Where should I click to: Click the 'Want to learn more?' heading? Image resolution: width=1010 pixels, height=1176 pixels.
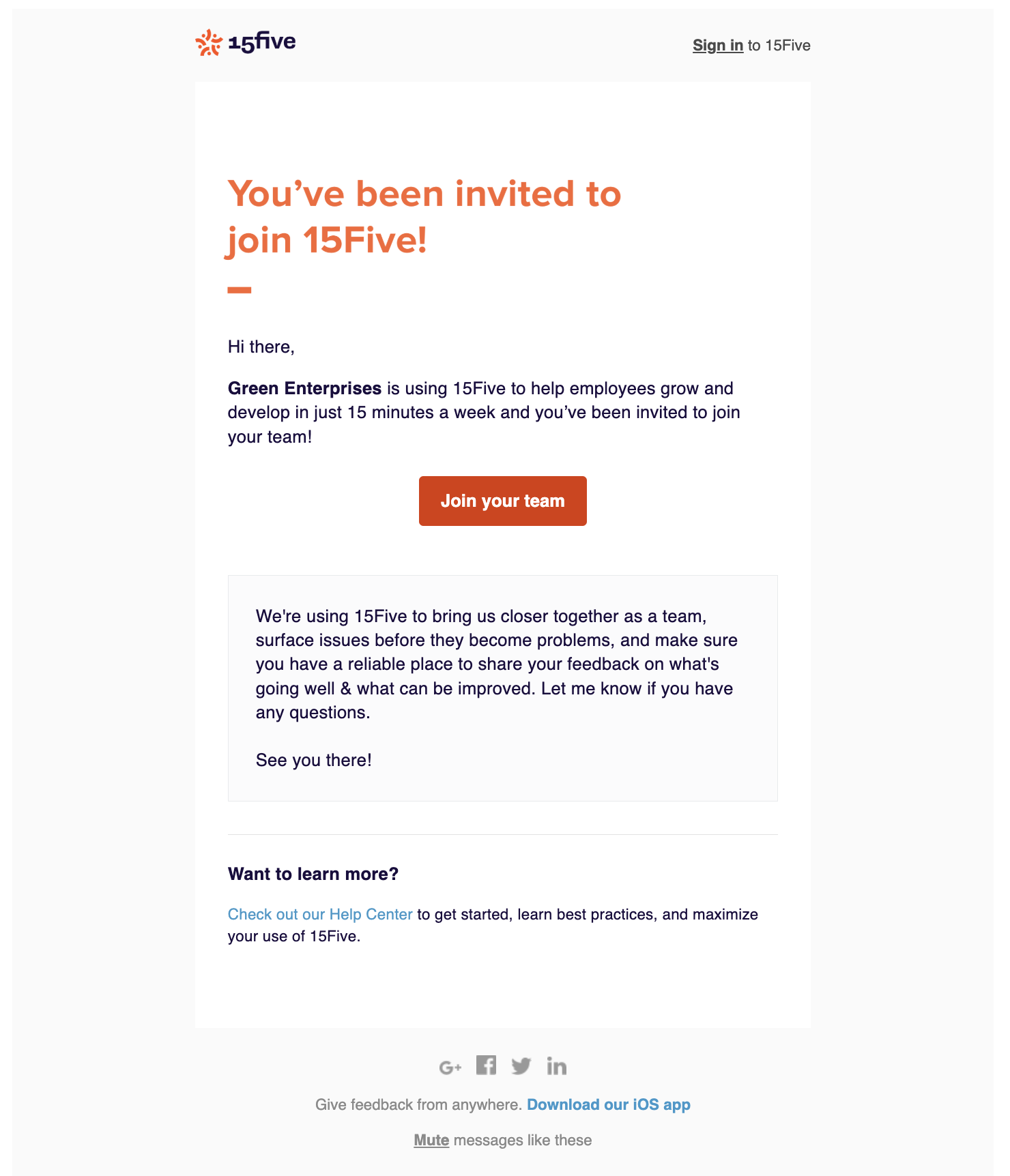(313, 874)
